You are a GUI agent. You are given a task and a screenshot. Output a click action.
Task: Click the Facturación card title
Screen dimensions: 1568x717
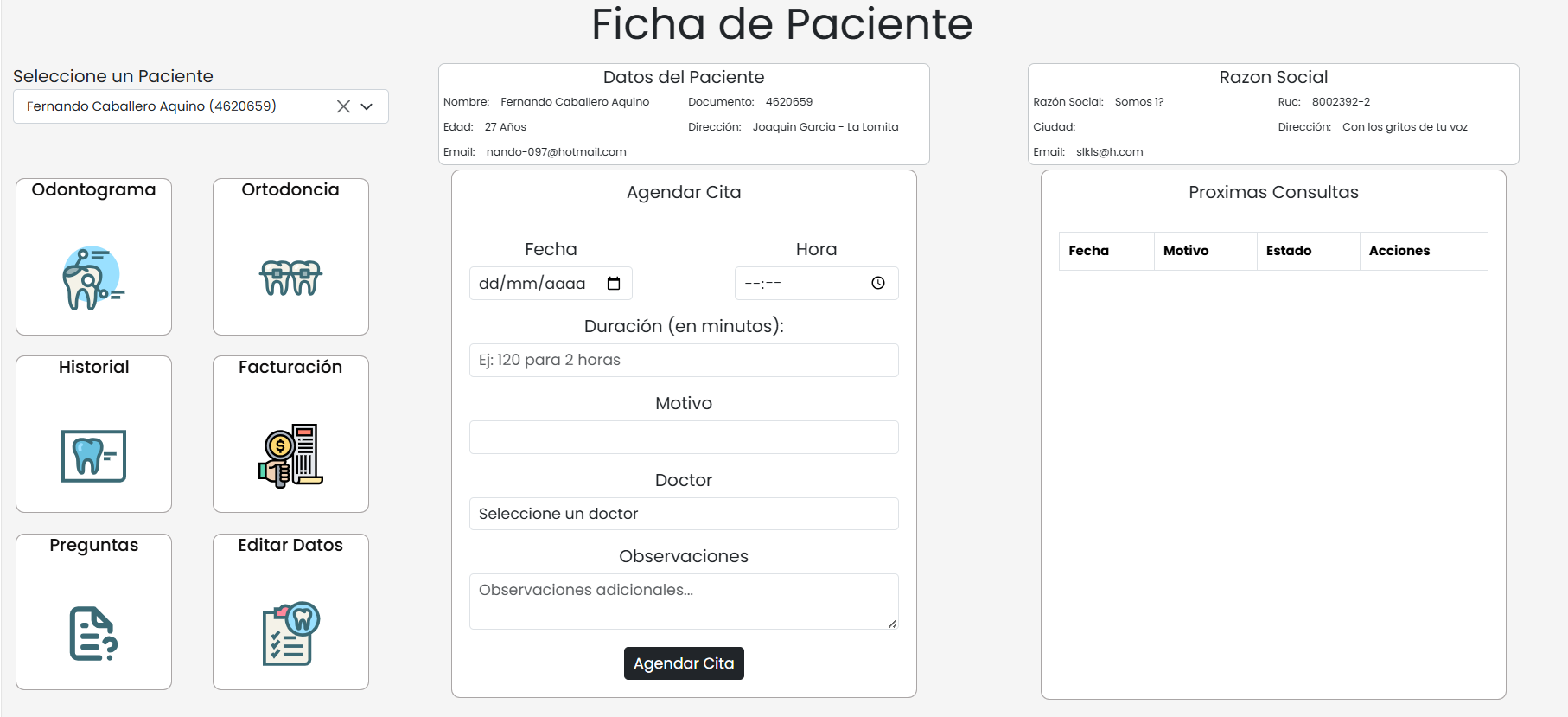(x=290, y=367)
